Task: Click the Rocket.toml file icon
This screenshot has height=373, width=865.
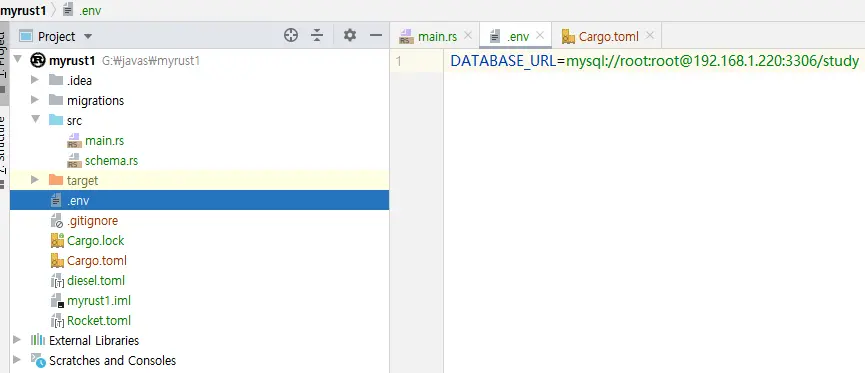Action: point(57,321)
